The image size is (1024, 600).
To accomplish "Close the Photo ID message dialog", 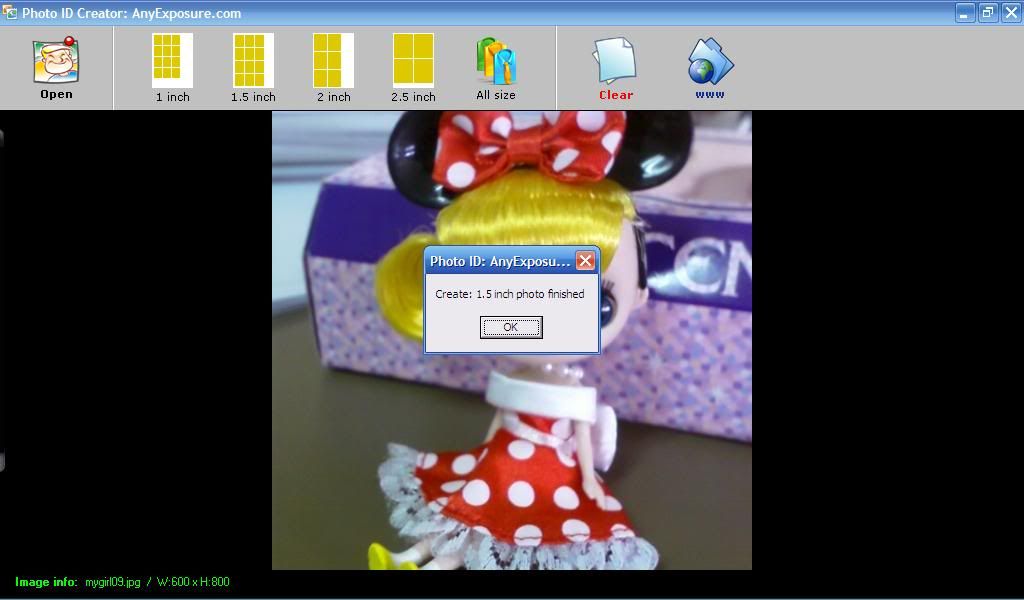I will (585, 261).
